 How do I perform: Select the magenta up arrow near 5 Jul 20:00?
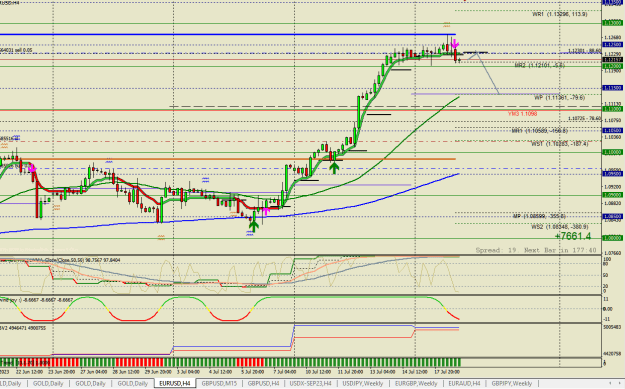265,211
